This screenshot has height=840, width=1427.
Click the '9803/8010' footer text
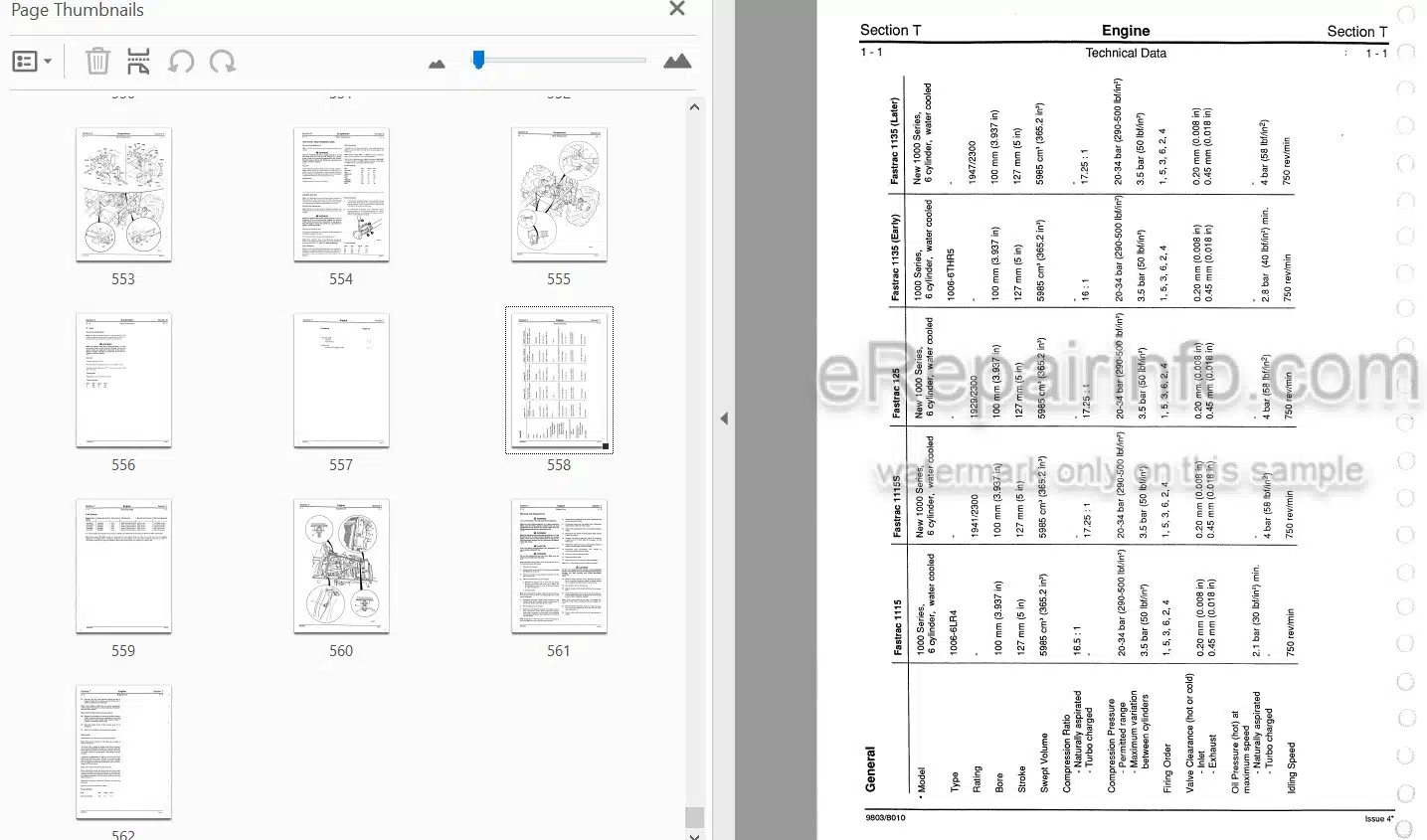point(885,819)
